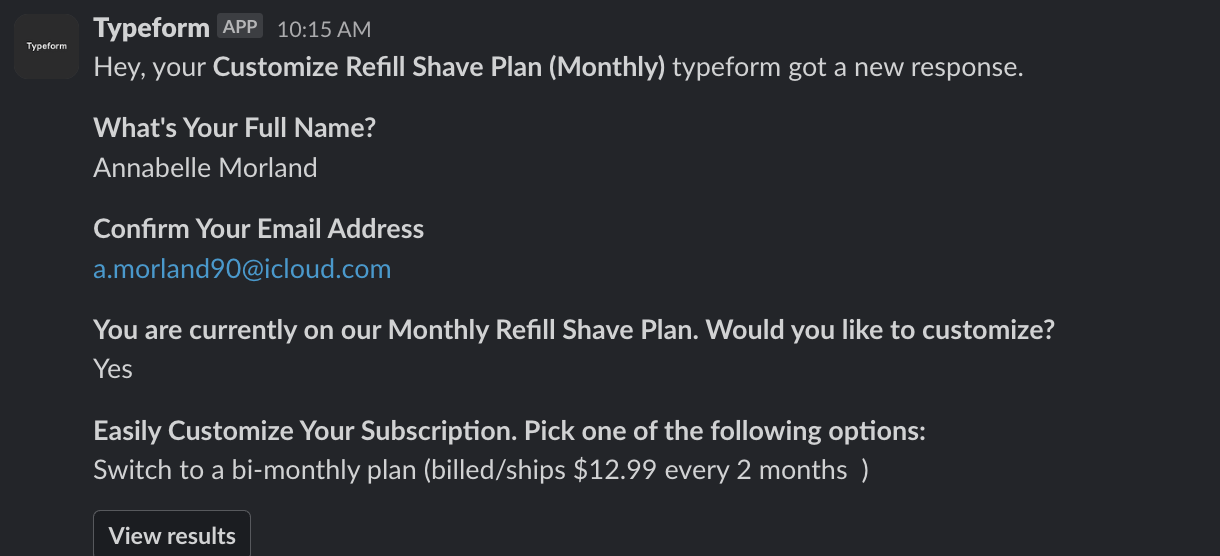The width and height of the screenshot is (1220, 556).
Task: Click the APP badge beside Typeform
Action: [x=240, y=28]
